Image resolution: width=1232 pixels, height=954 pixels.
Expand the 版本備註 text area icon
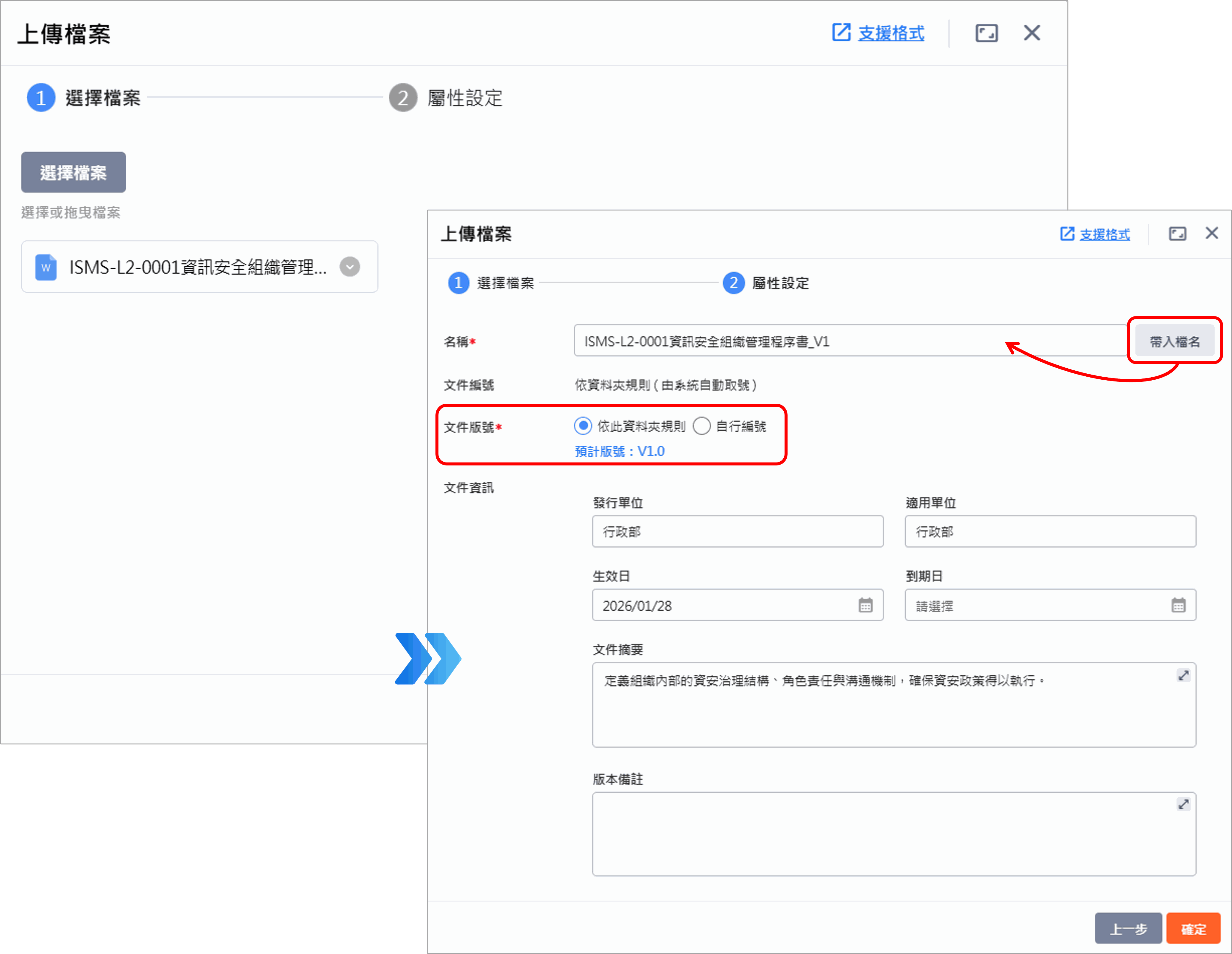pyautogui.click(x=1183, y=804)
